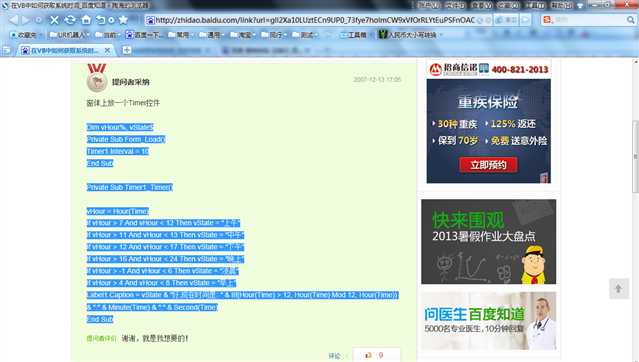Open the 百度一下 bookmark

point(144,35)
